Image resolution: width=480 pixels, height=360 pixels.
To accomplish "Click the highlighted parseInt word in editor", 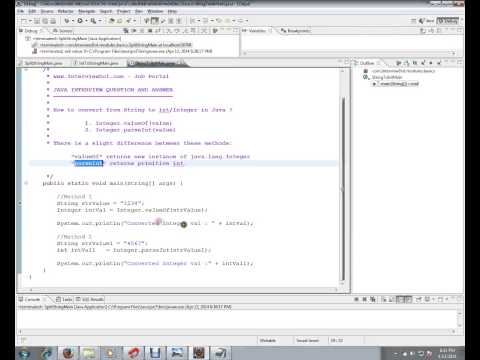I will click(89, 163).
